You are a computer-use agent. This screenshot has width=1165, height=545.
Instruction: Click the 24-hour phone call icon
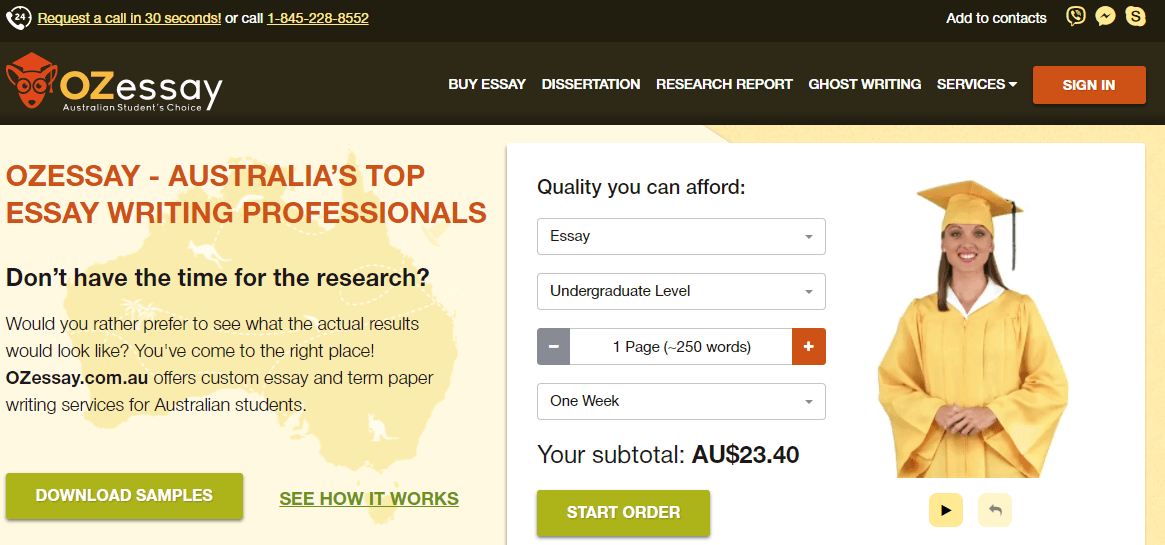pos(19,17)
